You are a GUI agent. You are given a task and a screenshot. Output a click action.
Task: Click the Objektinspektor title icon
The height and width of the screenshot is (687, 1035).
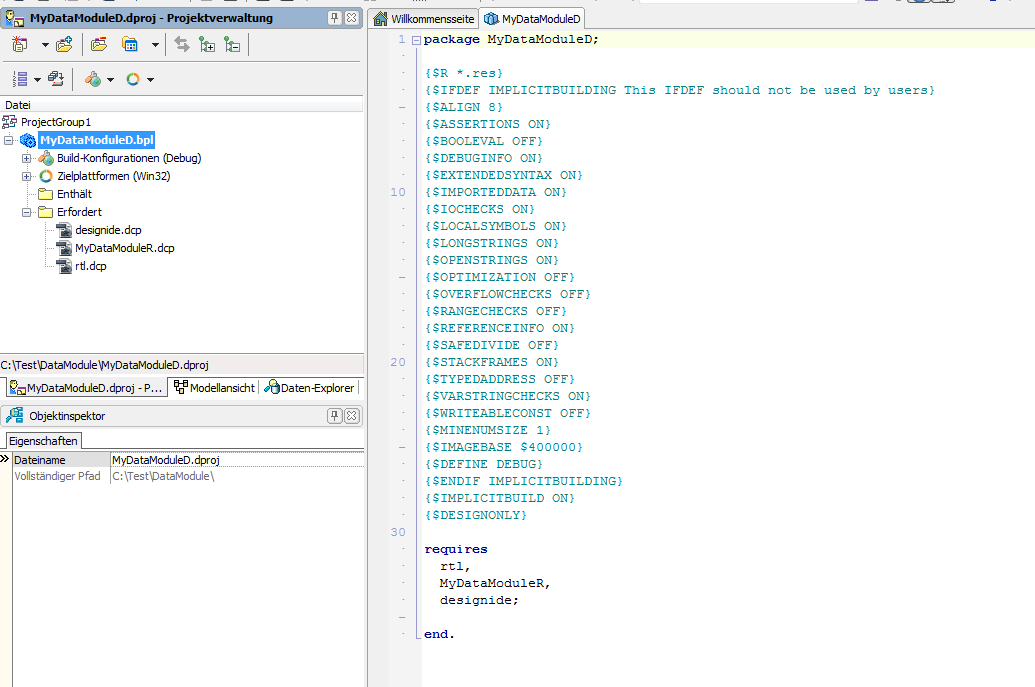(x=15, y=416)
